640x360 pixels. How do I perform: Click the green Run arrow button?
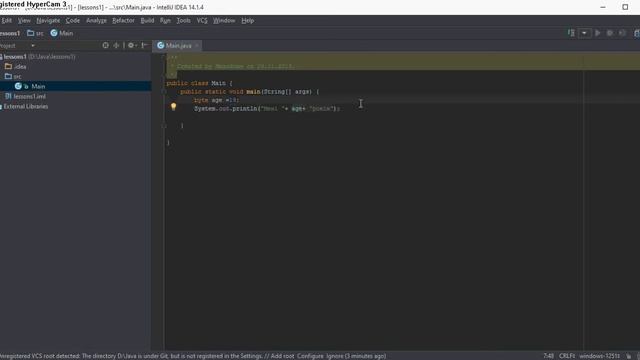pyautogui.click(x=597, y=33)
